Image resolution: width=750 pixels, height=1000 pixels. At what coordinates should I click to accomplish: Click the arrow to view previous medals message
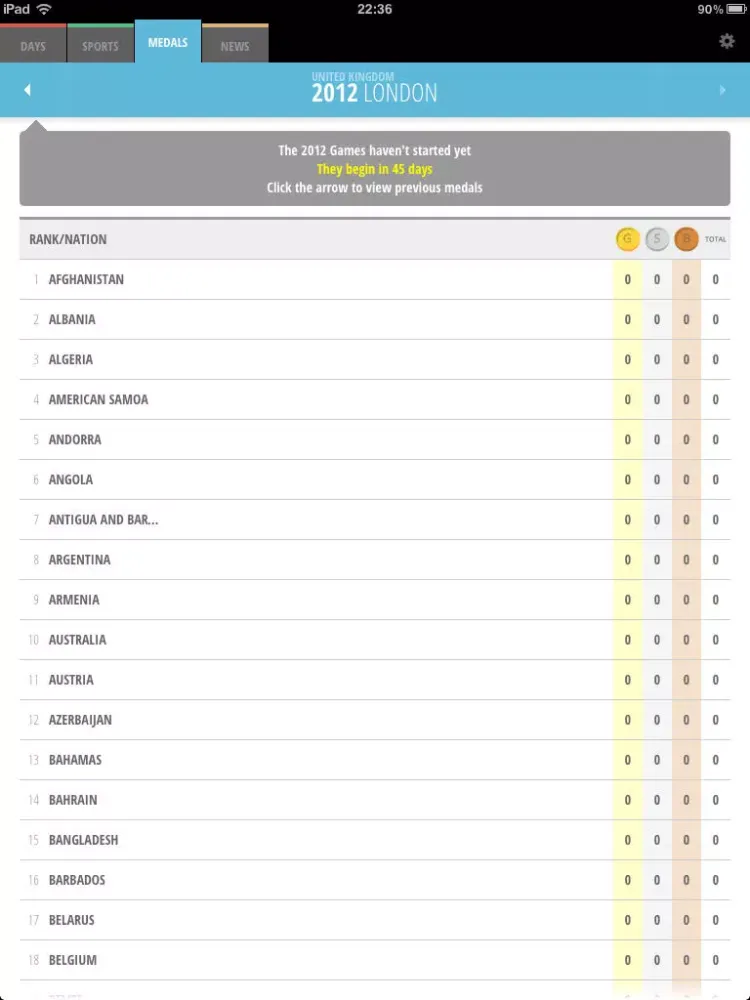point(375,188)
